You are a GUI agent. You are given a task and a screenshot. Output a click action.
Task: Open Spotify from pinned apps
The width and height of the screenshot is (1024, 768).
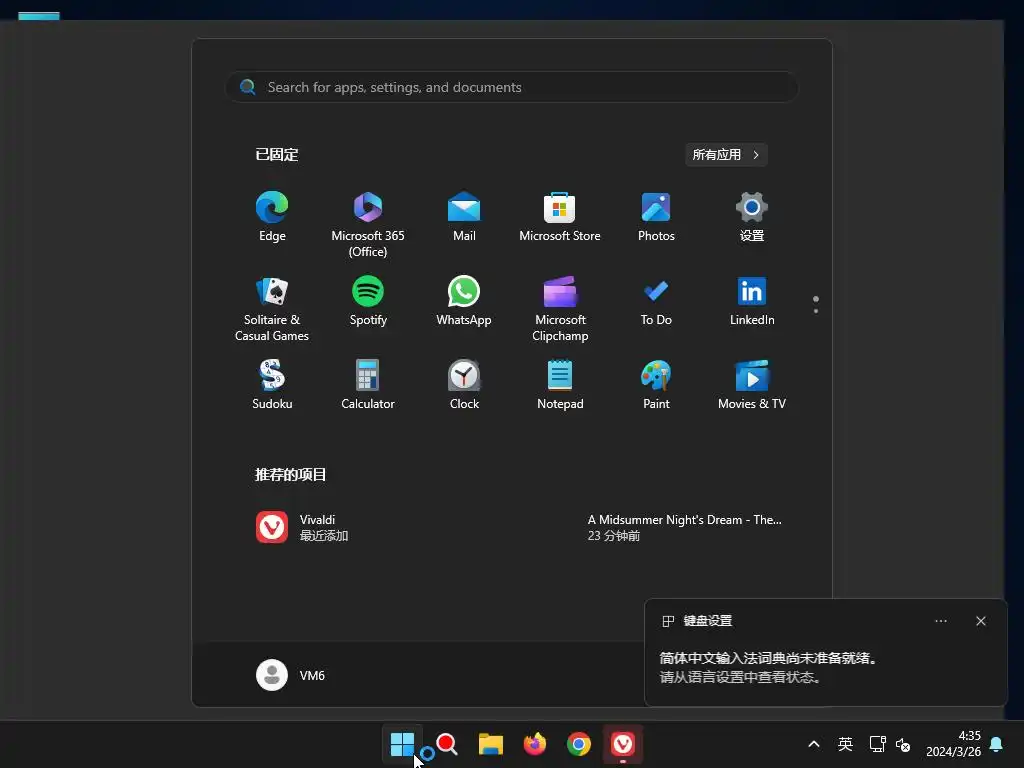(x=368, y=302)
